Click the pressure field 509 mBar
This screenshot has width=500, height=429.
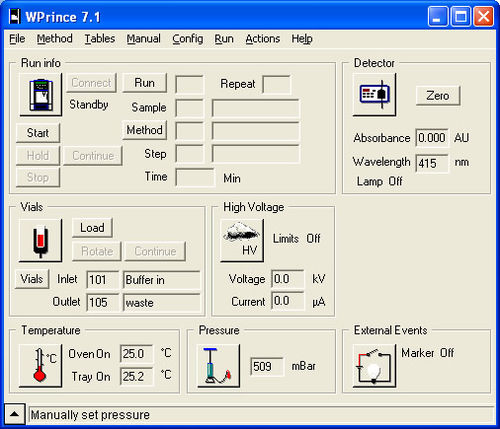pyautogui.click(x=267, y=367)
